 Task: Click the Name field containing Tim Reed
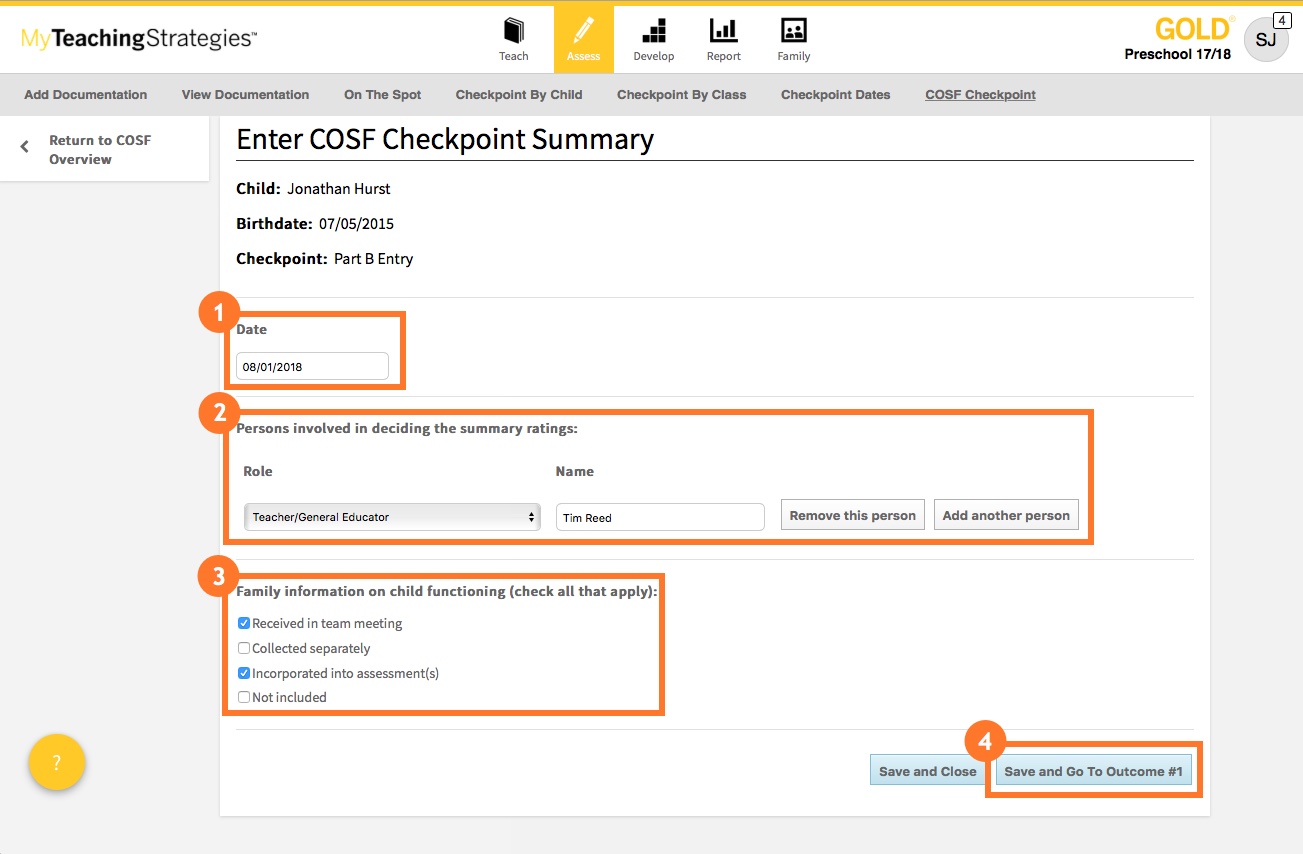click(659, 517)
